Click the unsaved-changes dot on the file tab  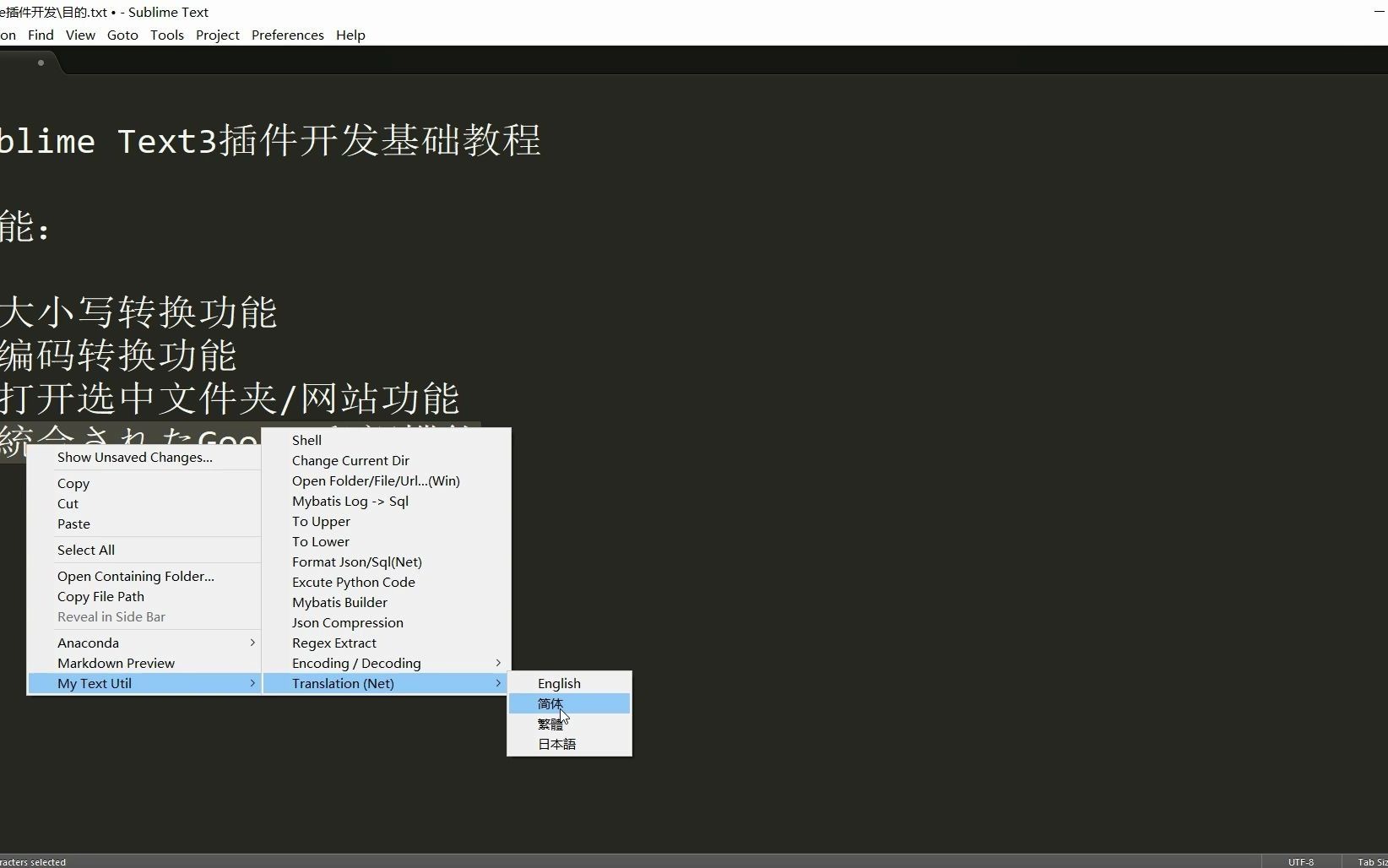[x=41, y=62]
